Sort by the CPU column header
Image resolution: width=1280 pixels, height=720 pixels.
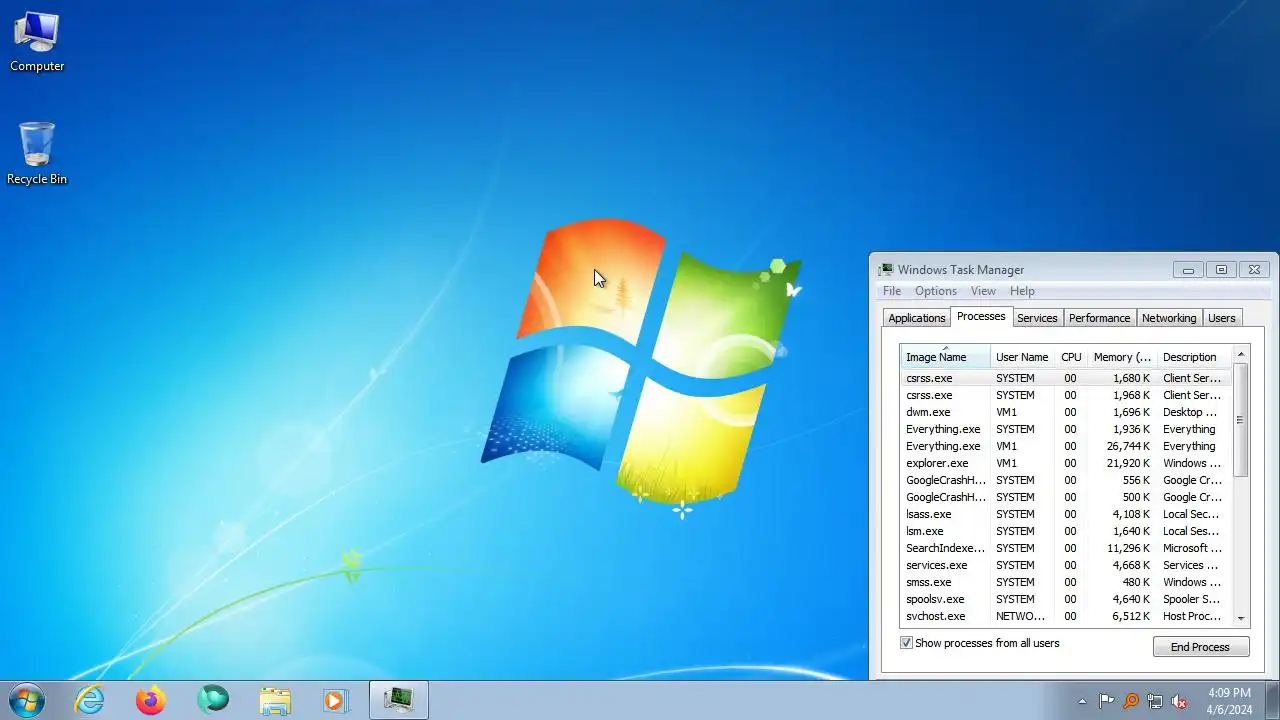[1071, 357]
